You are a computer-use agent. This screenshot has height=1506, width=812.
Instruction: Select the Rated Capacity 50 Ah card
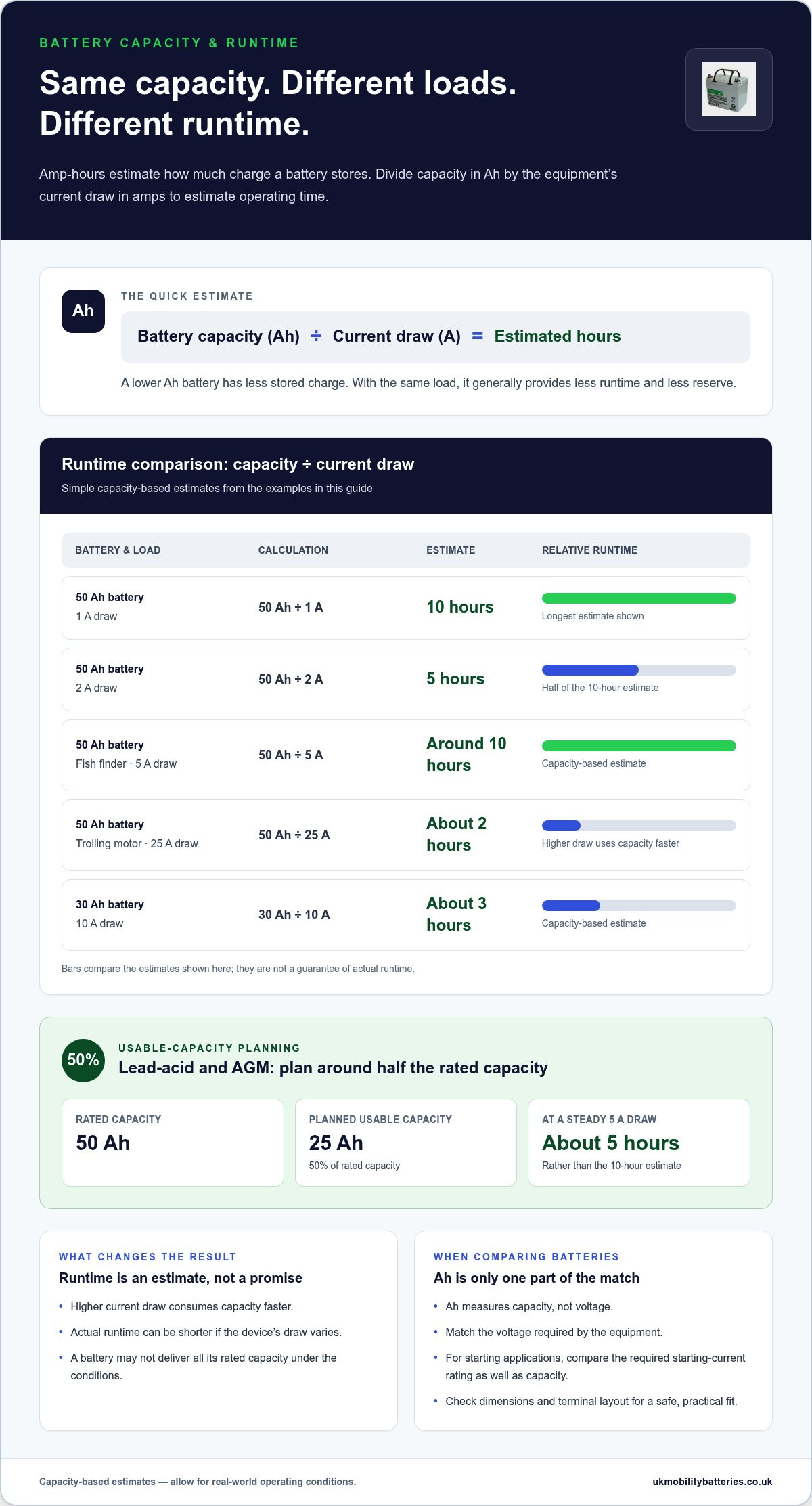pos(173,1143)
